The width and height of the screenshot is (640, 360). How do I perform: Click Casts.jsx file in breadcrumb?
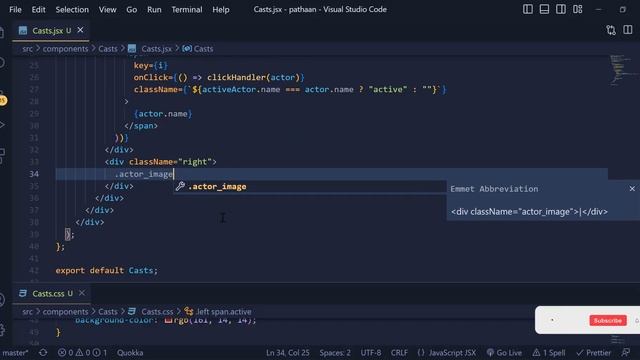tap(156, 49)
